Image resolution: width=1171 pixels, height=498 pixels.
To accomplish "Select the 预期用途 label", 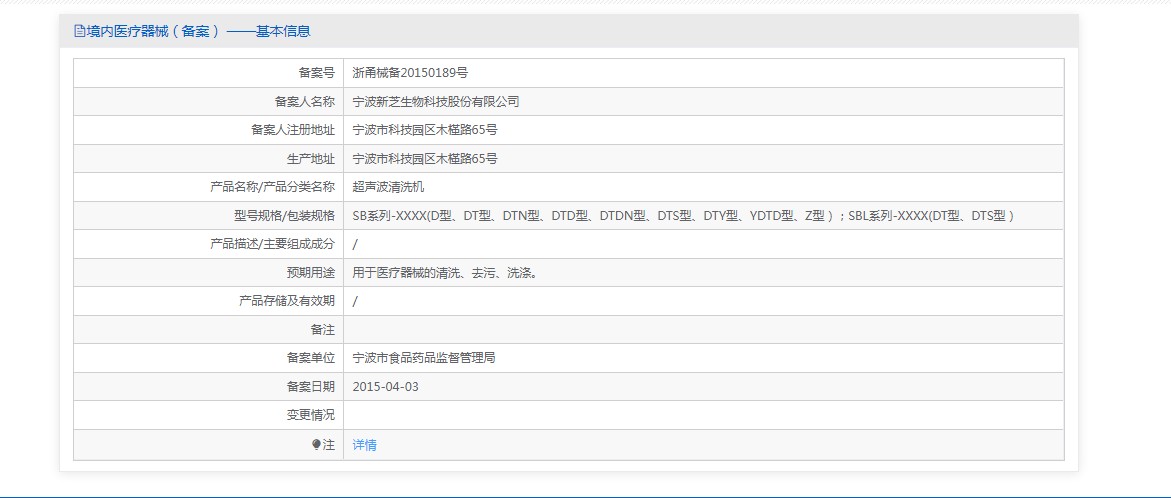I will pyautogui.click(x=311, y=273).
